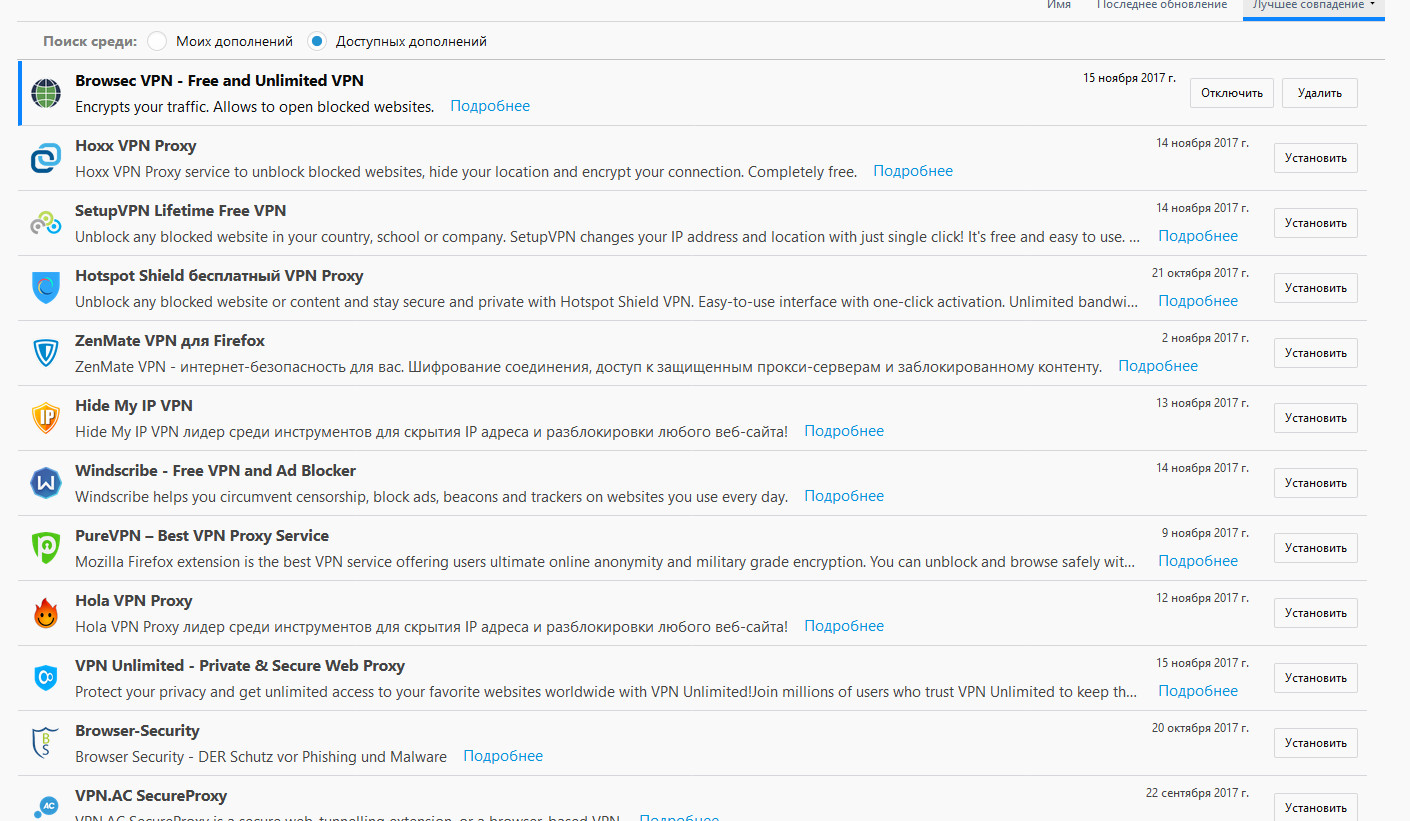Select the 'Моих дополнений' radio button
Viewport: 1410px width, 821px height.
[156, 41]
